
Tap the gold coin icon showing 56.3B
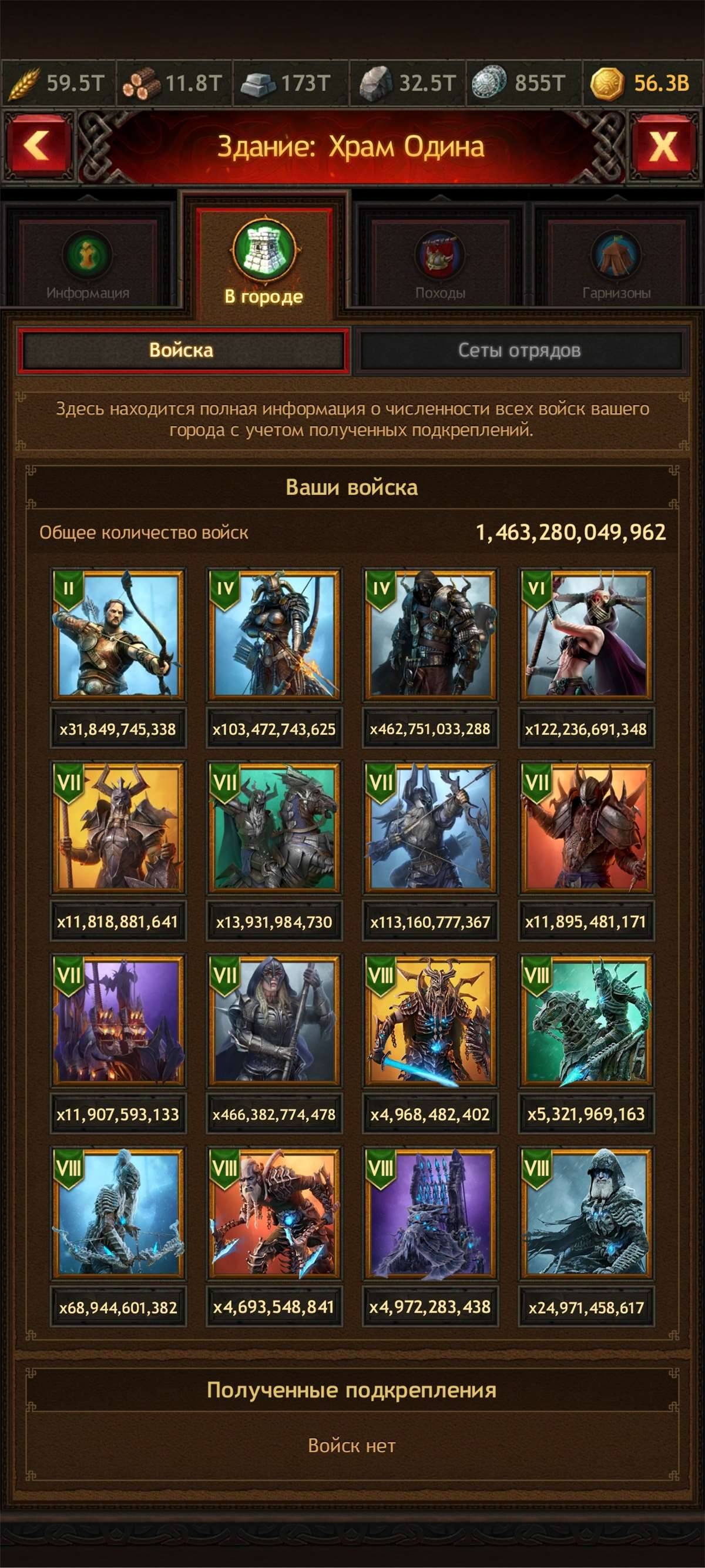tap(606, 83)
